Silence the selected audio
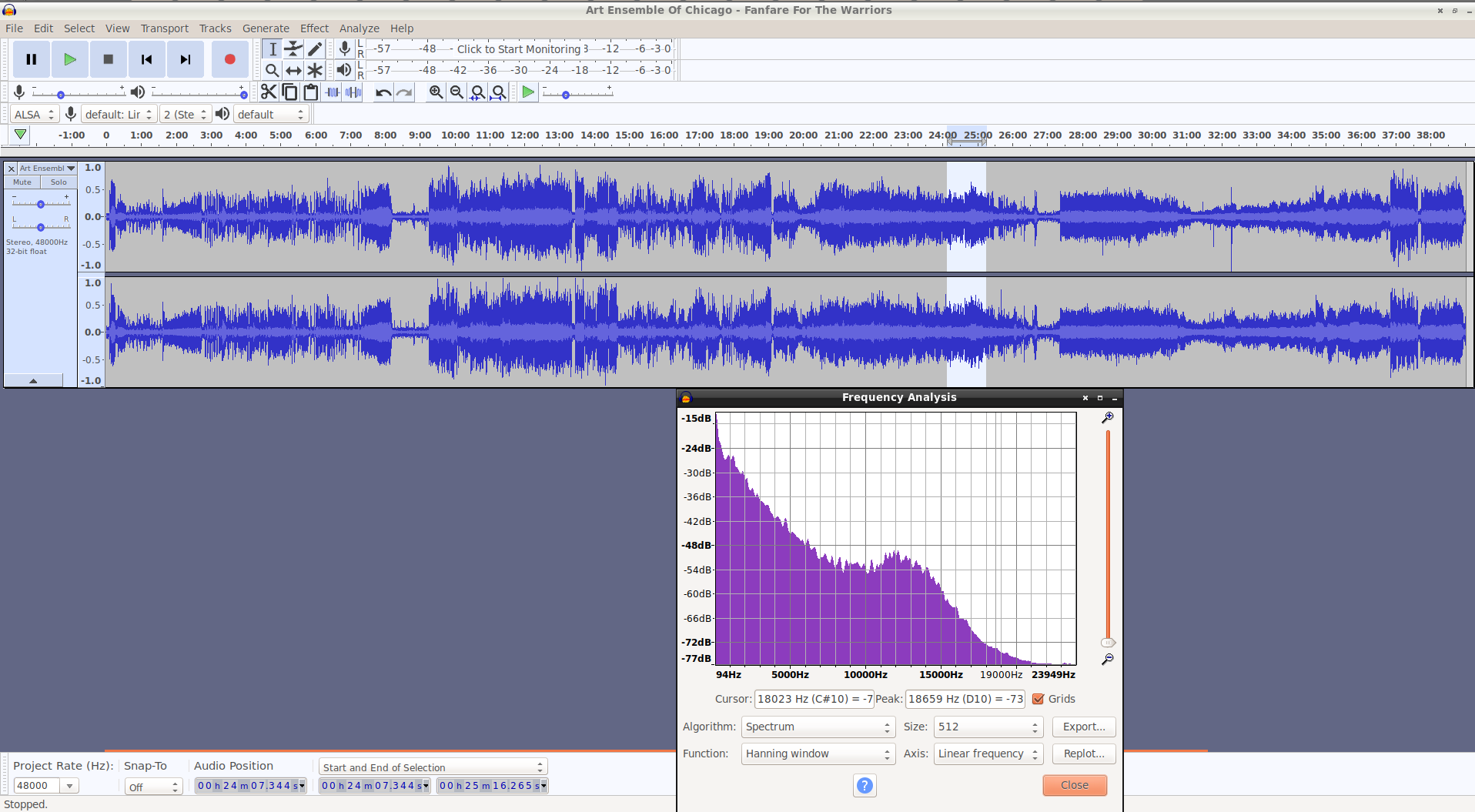Image resolution: width=1475 pixels, height=812 pixels. pyautogui.click(x=353, y=92)
